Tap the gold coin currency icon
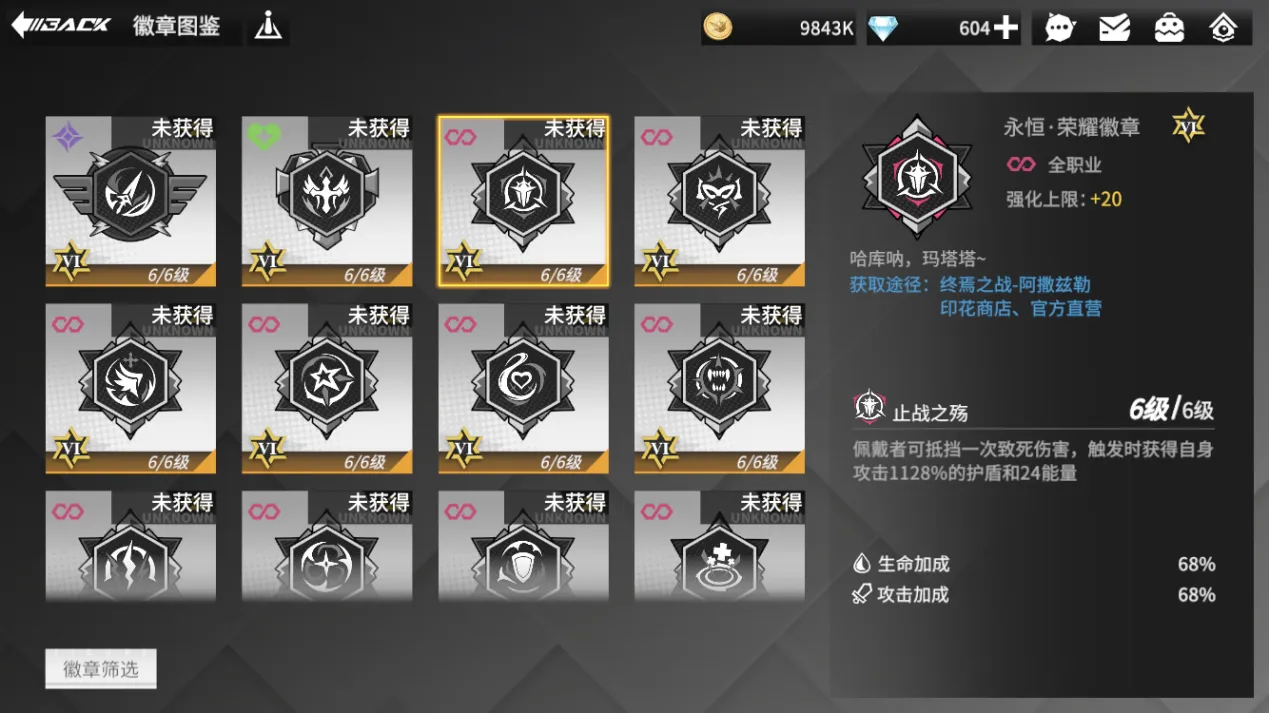The image size is (1269, 713). coord(718,27)
